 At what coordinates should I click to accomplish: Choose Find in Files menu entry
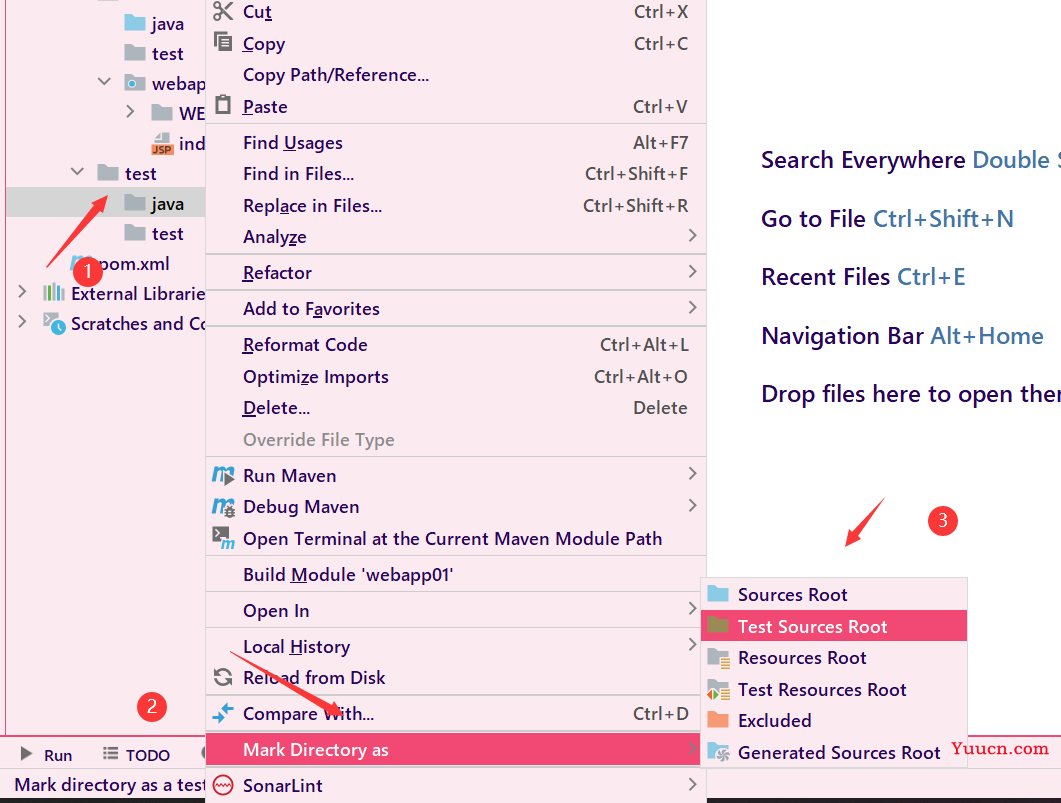point(455,174)
